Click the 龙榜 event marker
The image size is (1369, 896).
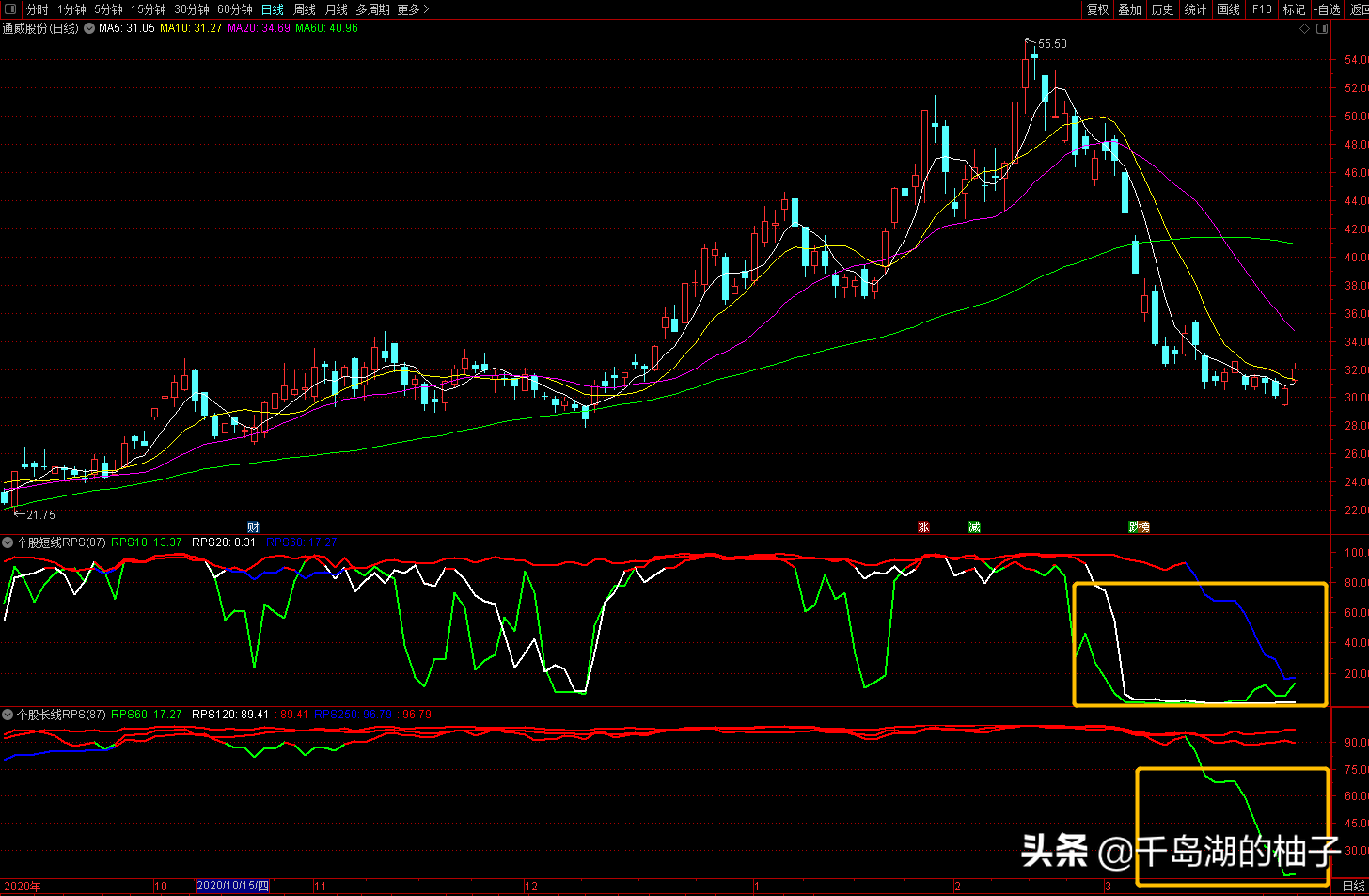click(x=1140, y=527)
